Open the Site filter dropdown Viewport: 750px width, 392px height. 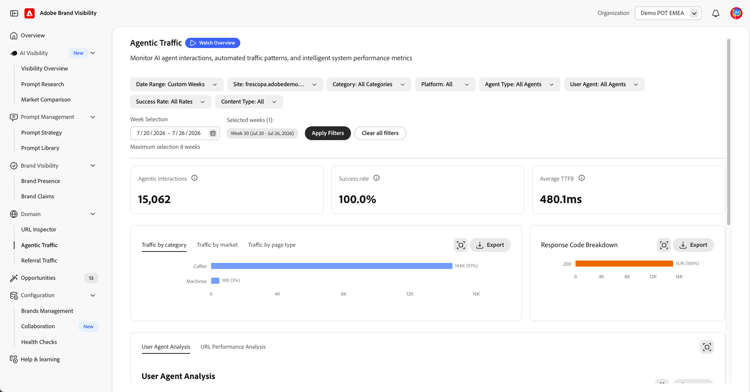click(x=275, y=85)
